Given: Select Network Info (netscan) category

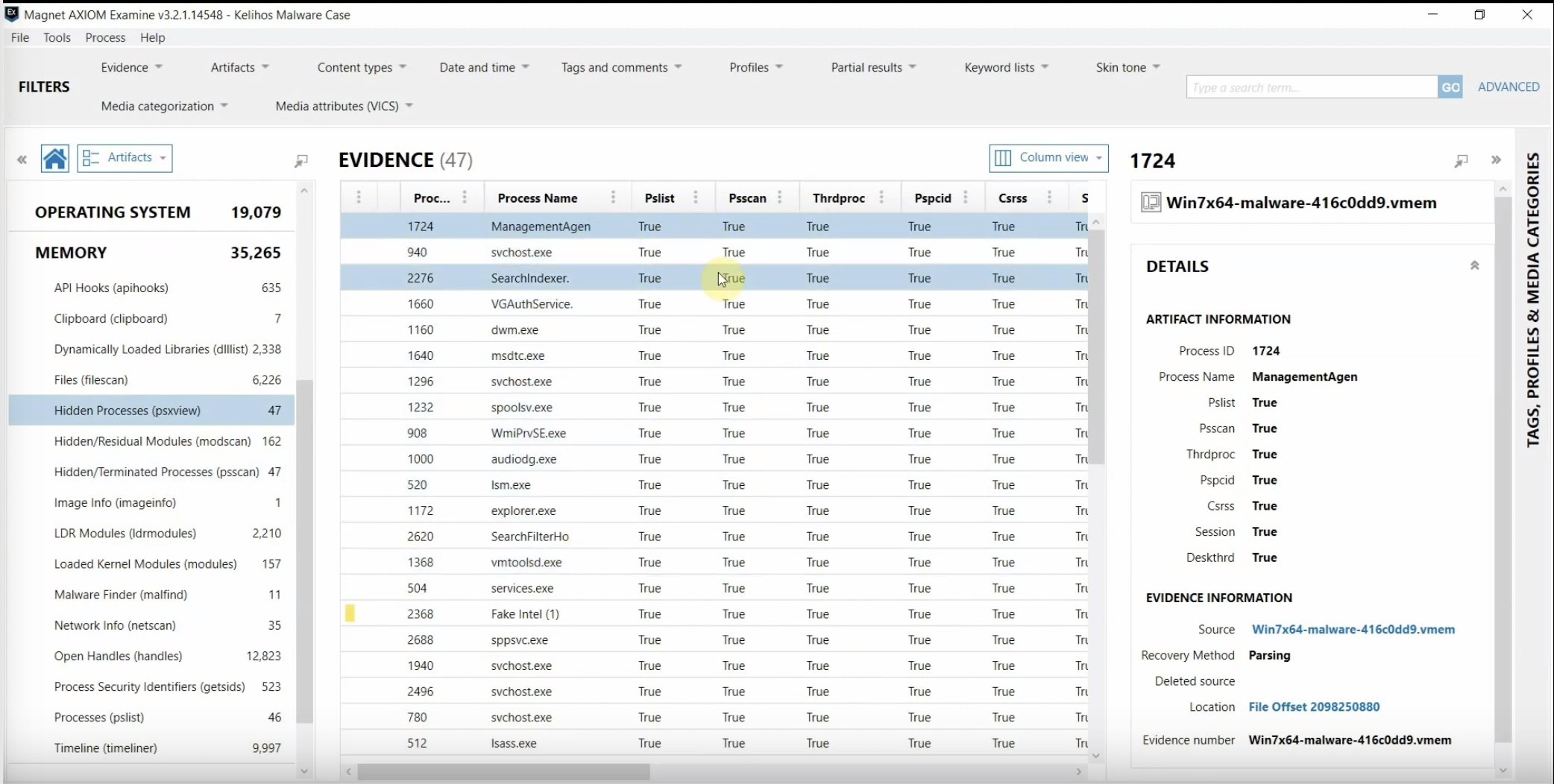Looking at the screenshot, I should pos(151,625).
